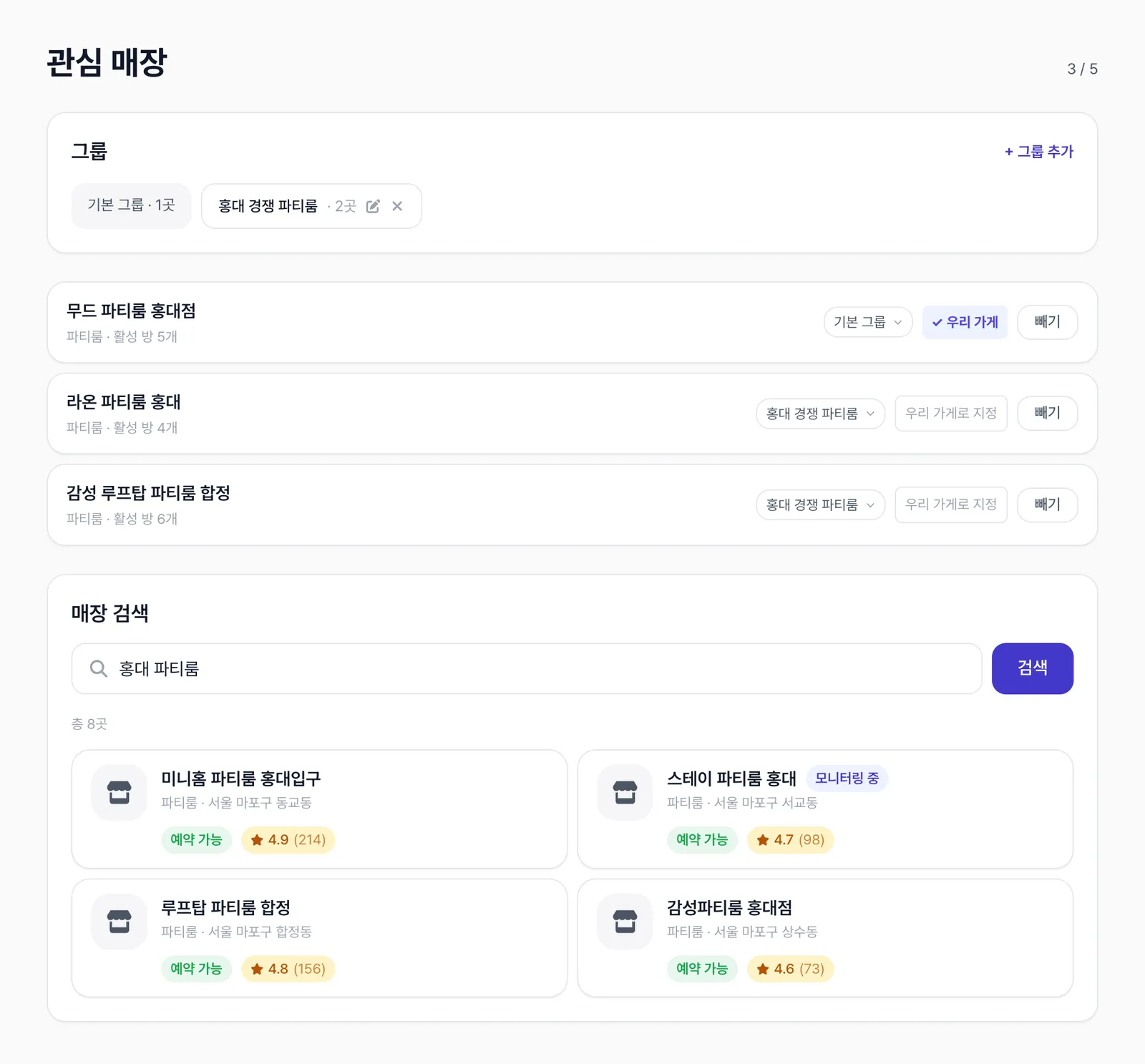Click store icon of 미니홈 파티룸 홍대입구
Viewport: 1145px width, 1064px height.
click(x=120, y=793)
